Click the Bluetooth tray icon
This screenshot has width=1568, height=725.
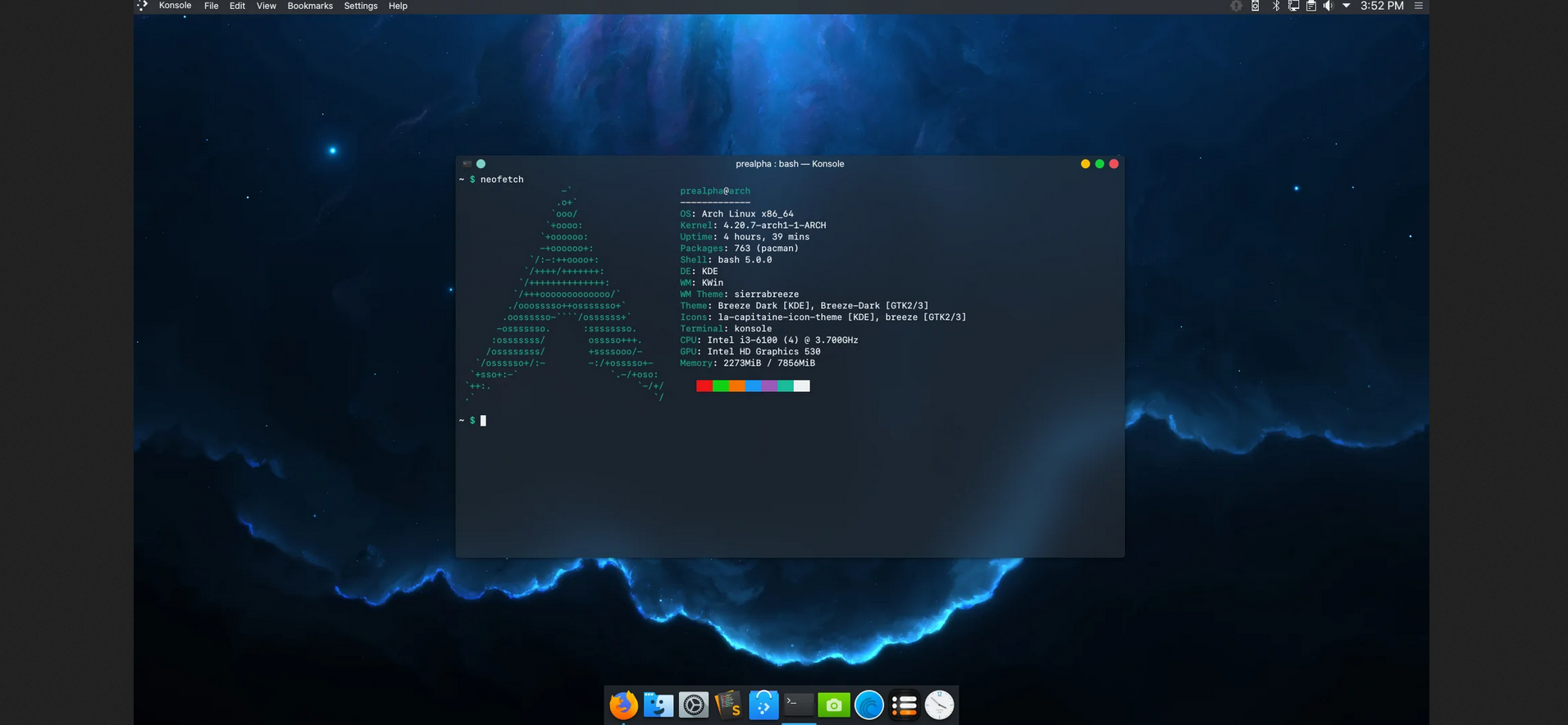(1275, 6)
